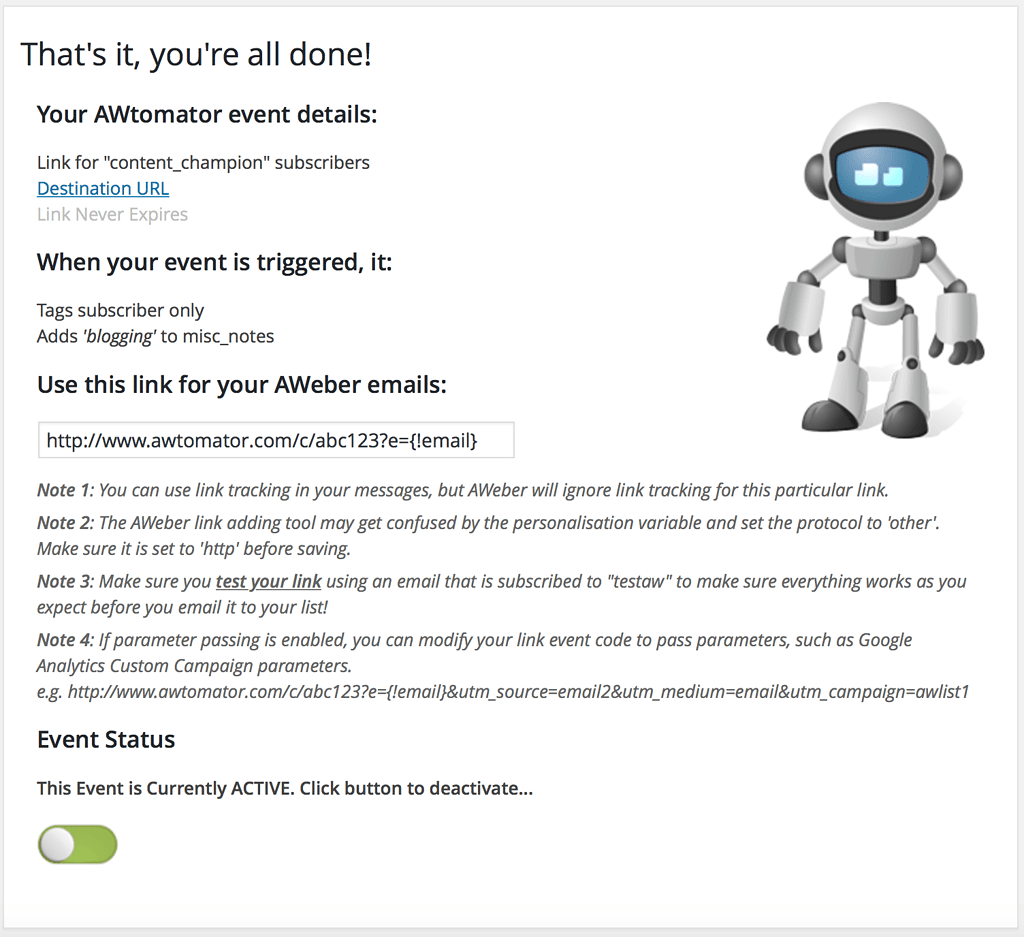The image size is (1024, 937).
Task: Click the 'Link for content_champion subscribers' text
Action: coord(203,163)
